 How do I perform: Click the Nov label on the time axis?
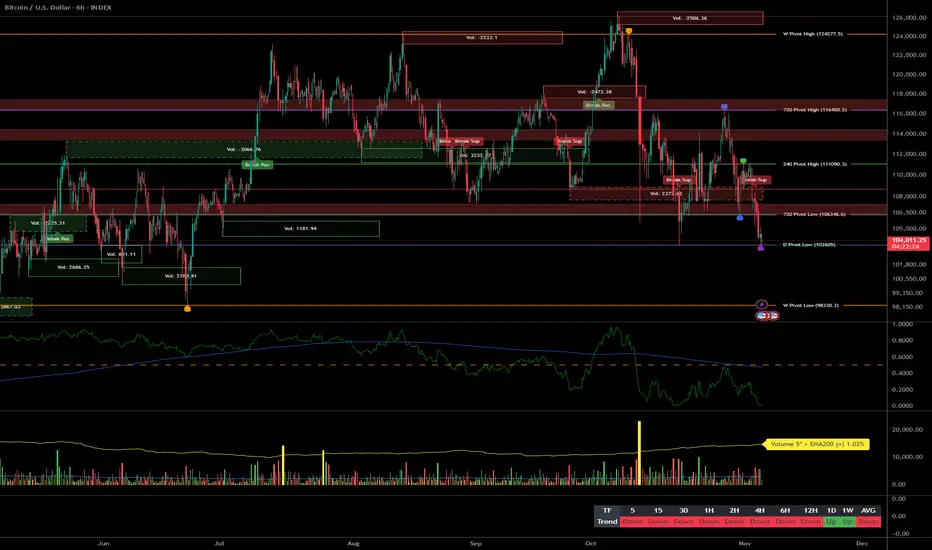point(744,543)
